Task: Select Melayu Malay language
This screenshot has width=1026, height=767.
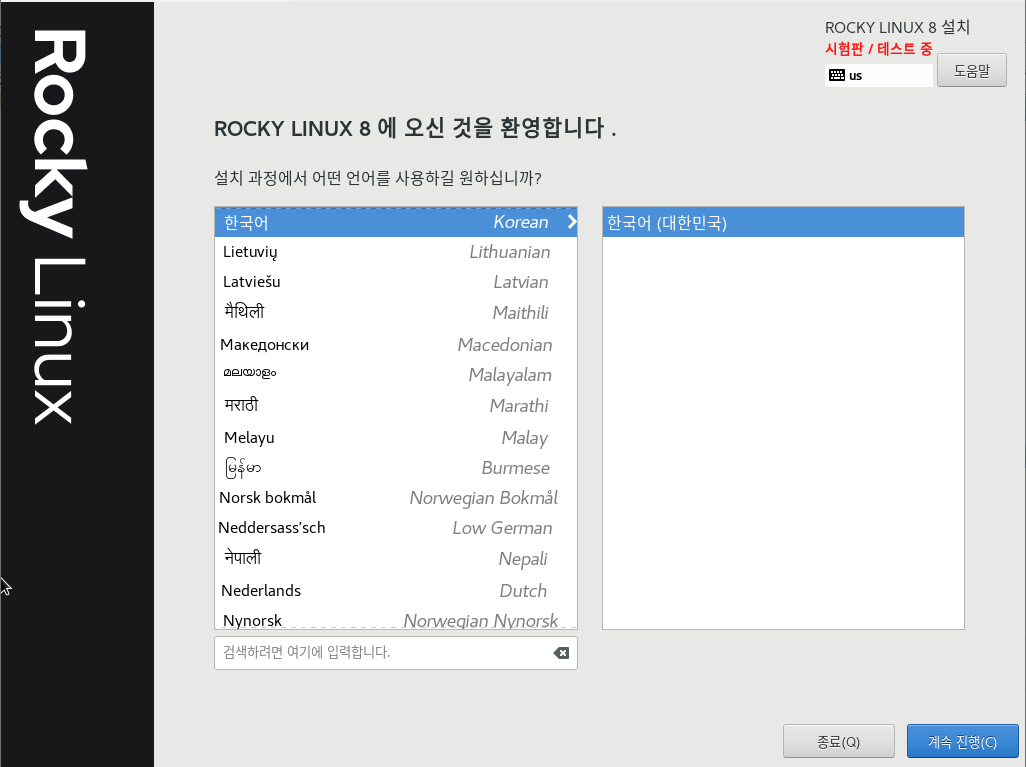Action: coord(395,437)
